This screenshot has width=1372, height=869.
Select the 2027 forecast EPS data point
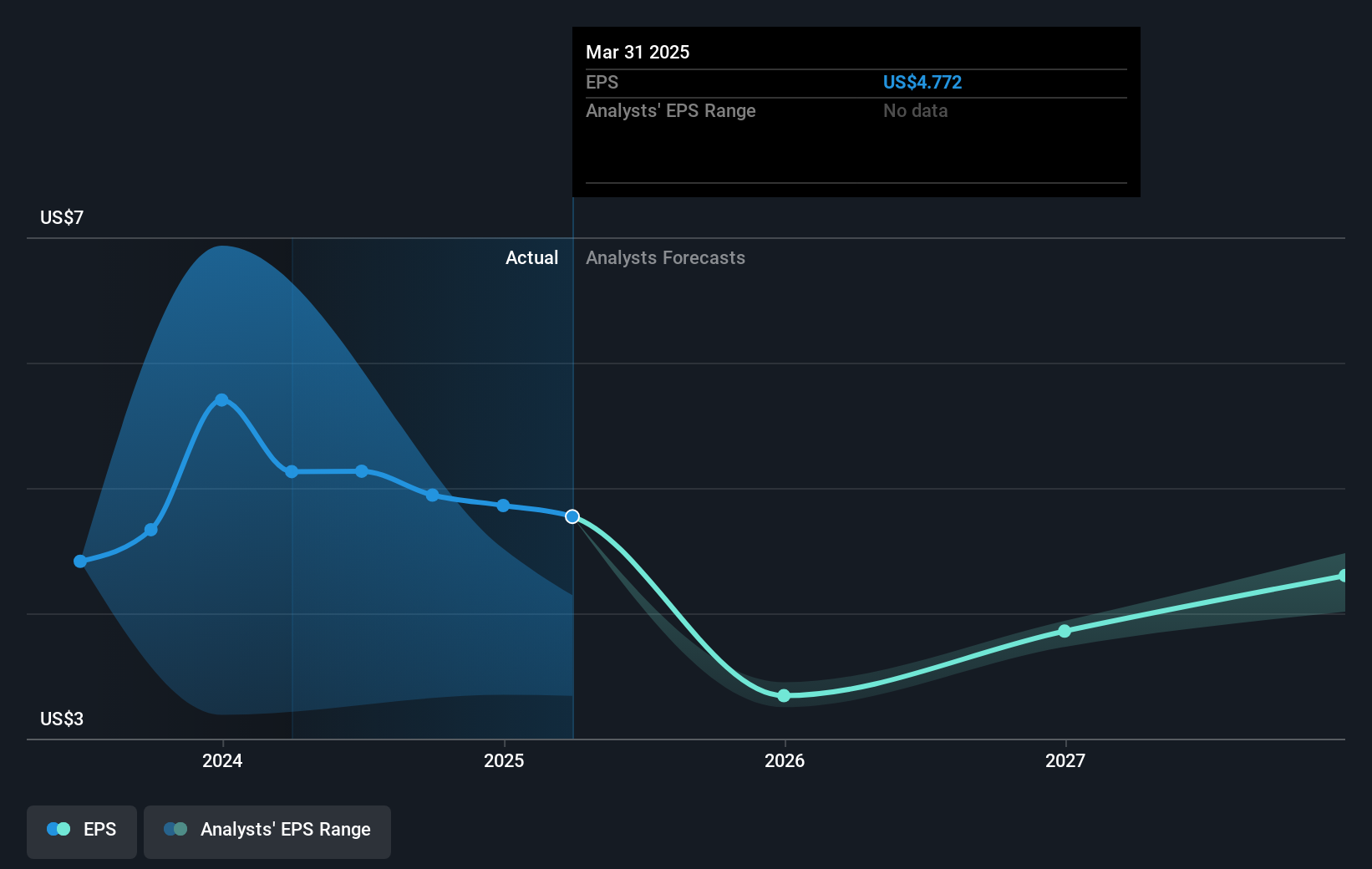point(1065,631)
